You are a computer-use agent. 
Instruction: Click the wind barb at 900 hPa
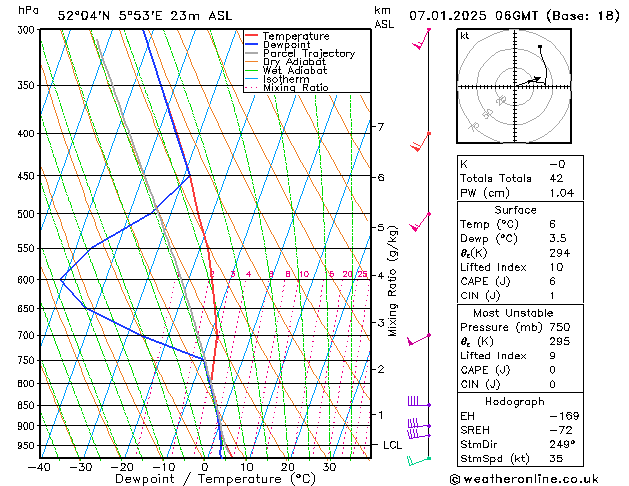419,423
